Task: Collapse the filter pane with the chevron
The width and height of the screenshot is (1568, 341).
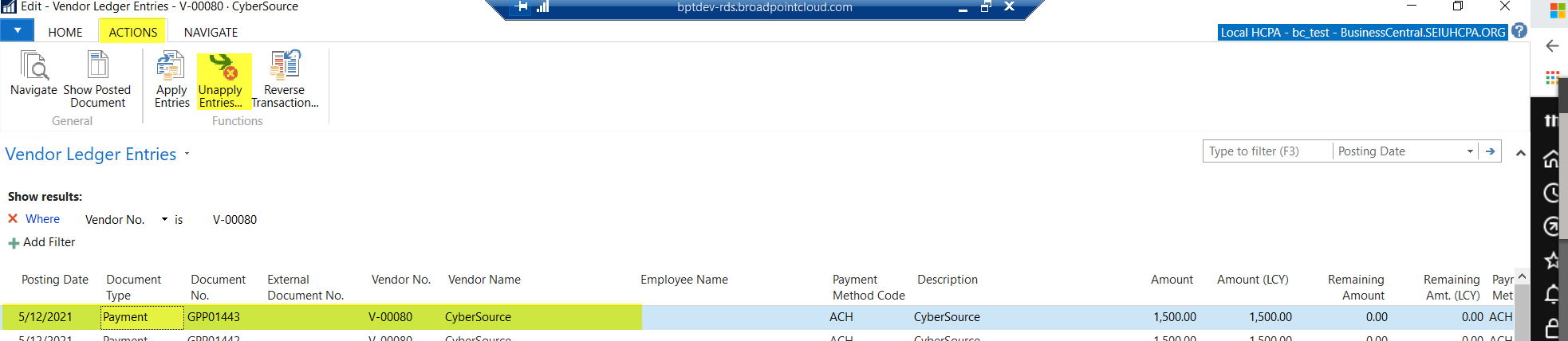Action: (1520, 153)
